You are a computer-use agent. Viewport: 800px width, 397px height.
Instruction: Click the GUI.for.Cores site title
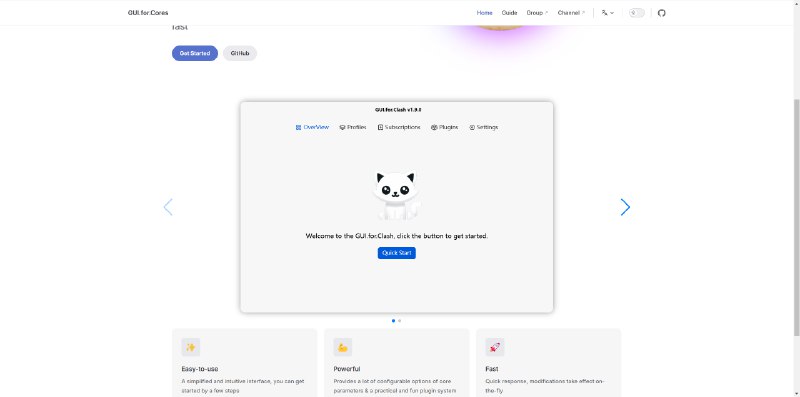pyautogui.click(x=148, y=13)
